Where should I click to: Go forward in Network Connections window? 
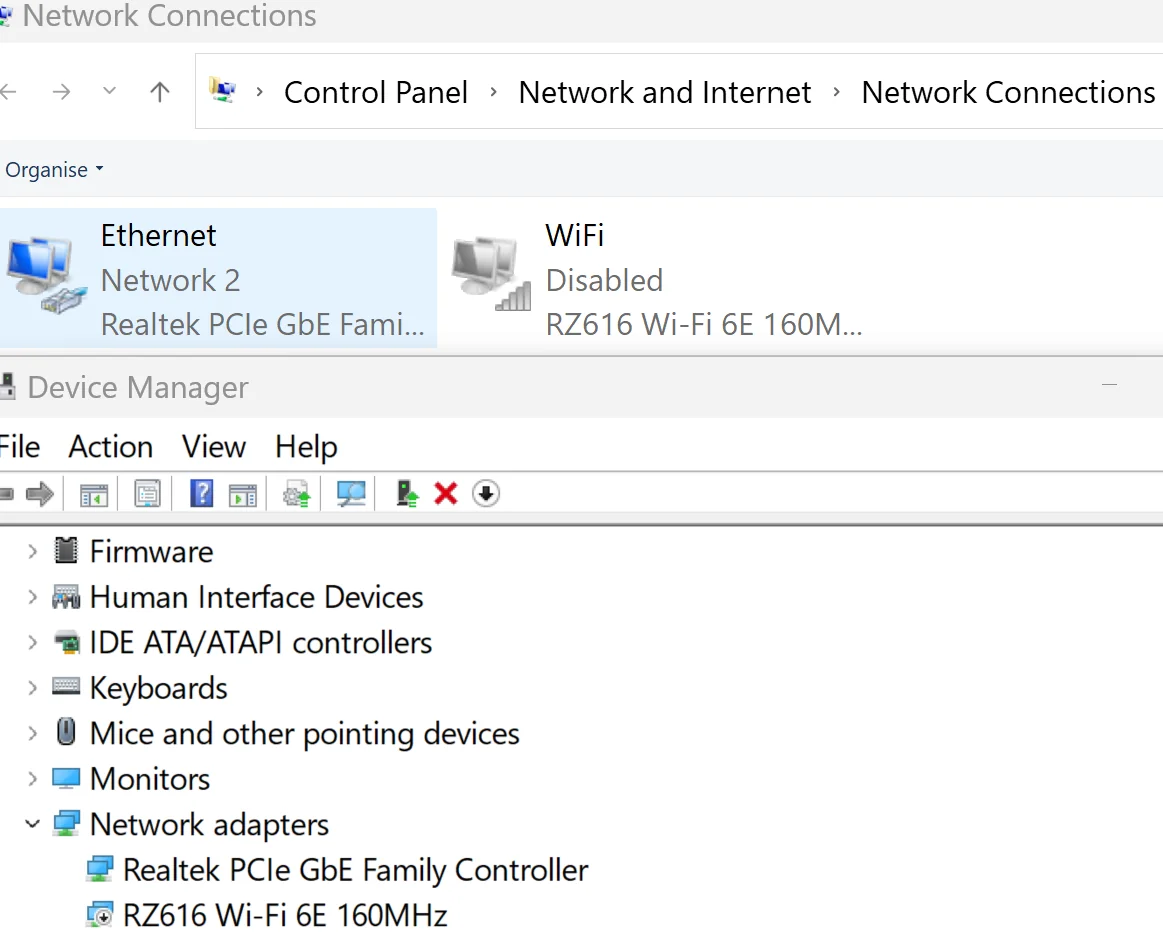click(x=62, y=92)
